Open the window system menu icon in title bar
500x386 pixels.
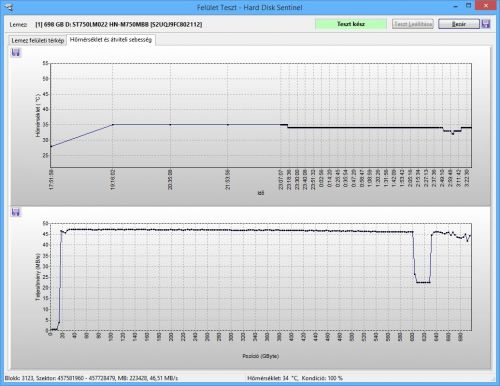9,7
